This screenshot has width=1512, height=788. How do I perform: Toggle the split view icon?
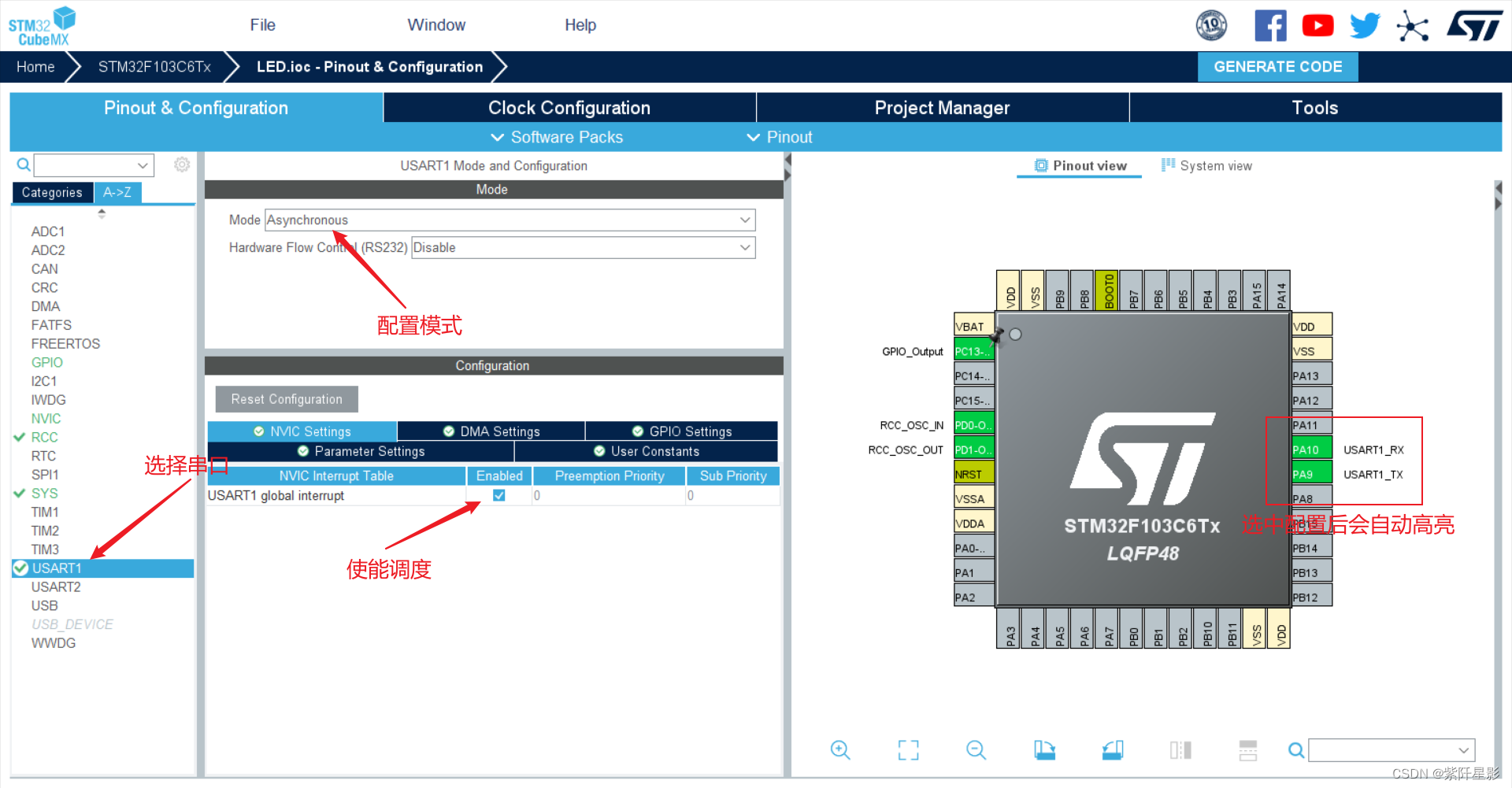pos(1180,750)
